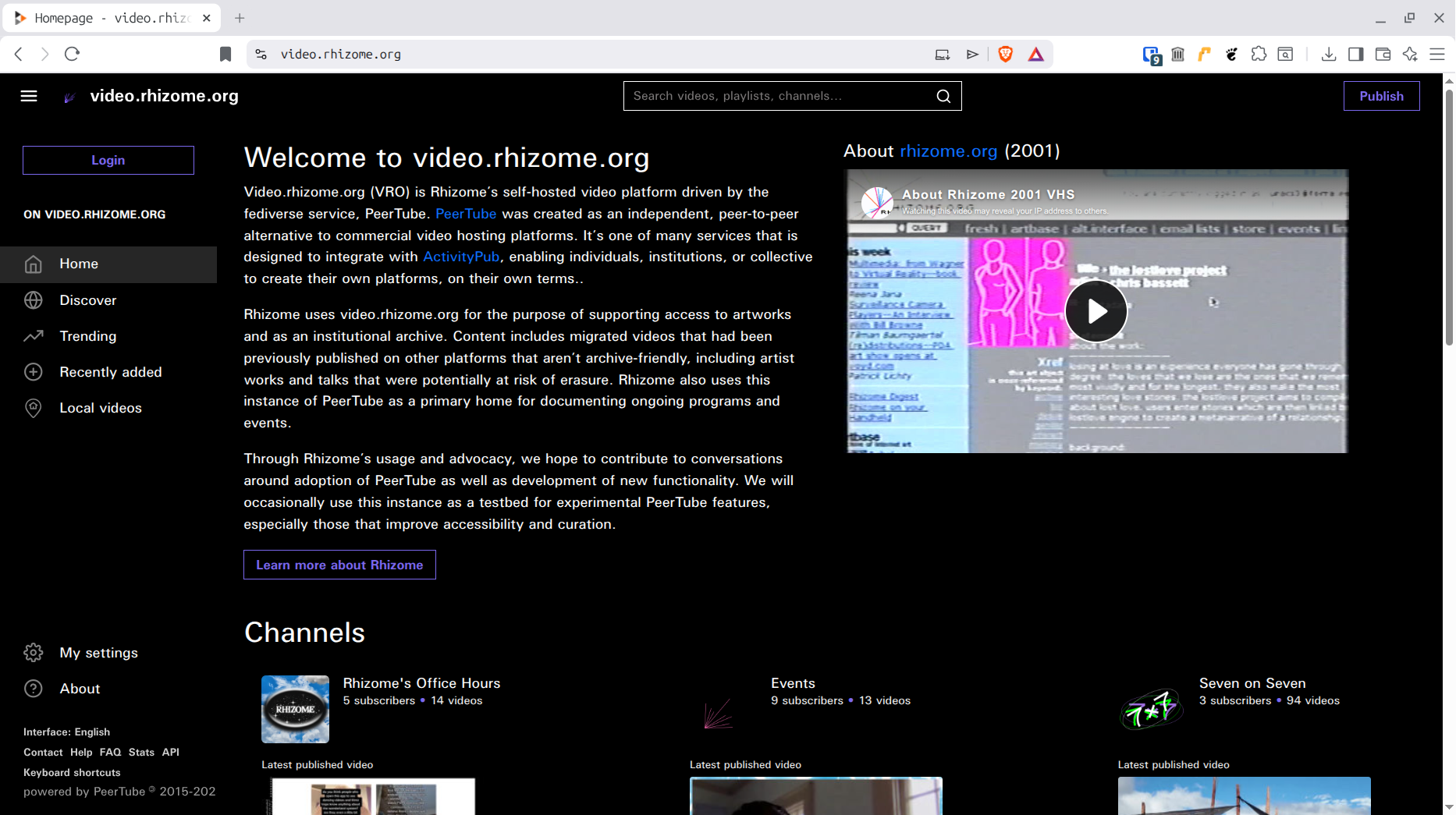Click the Rhizome's Office Hours channel avatar
Image resolution: width=1456 pixels, height=815 pixels.
coord(295,709)
